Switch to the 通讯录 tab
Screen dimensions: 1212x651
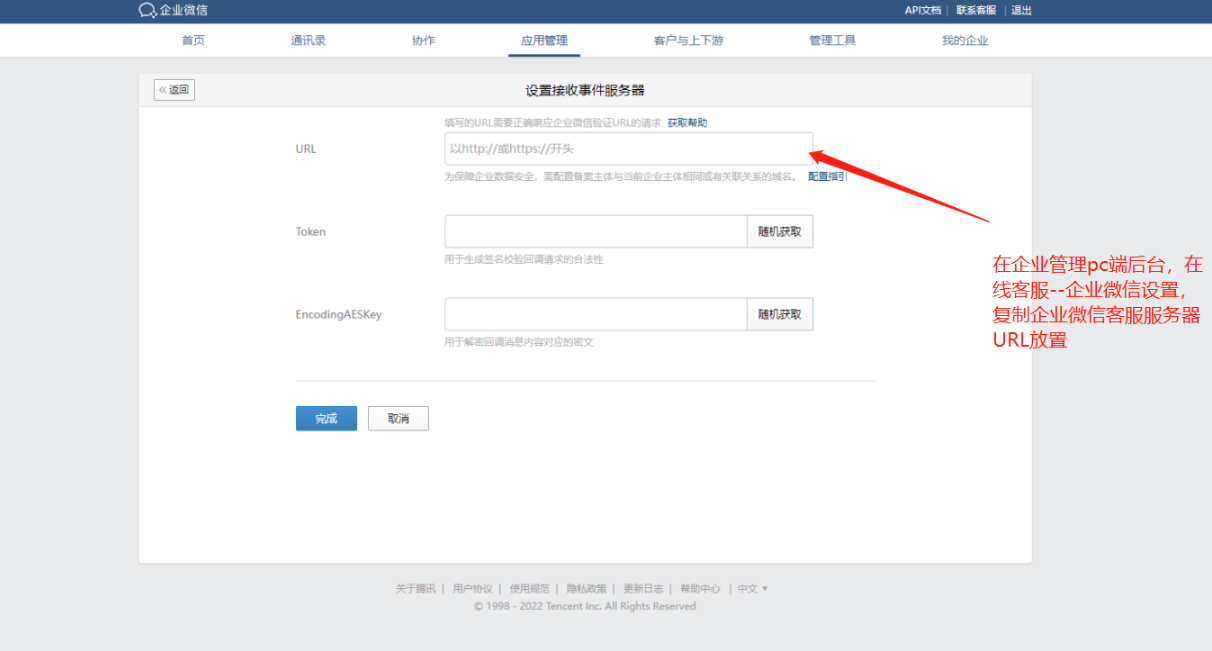tap(308, 41)
